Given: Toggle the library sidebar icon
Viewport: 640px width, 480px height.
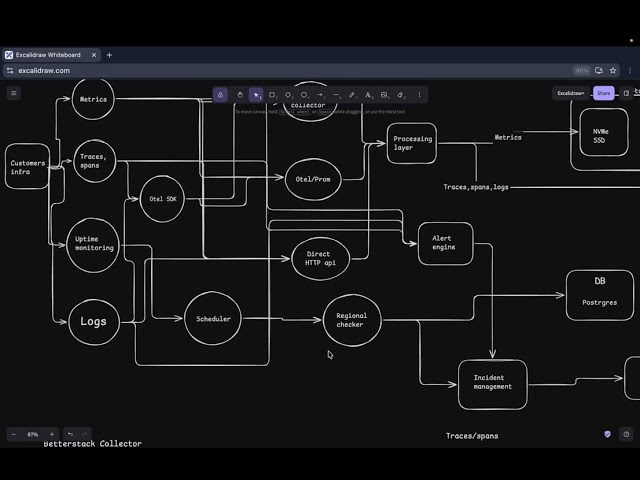Looking at the screenshot, I should (x=626, y=93).
